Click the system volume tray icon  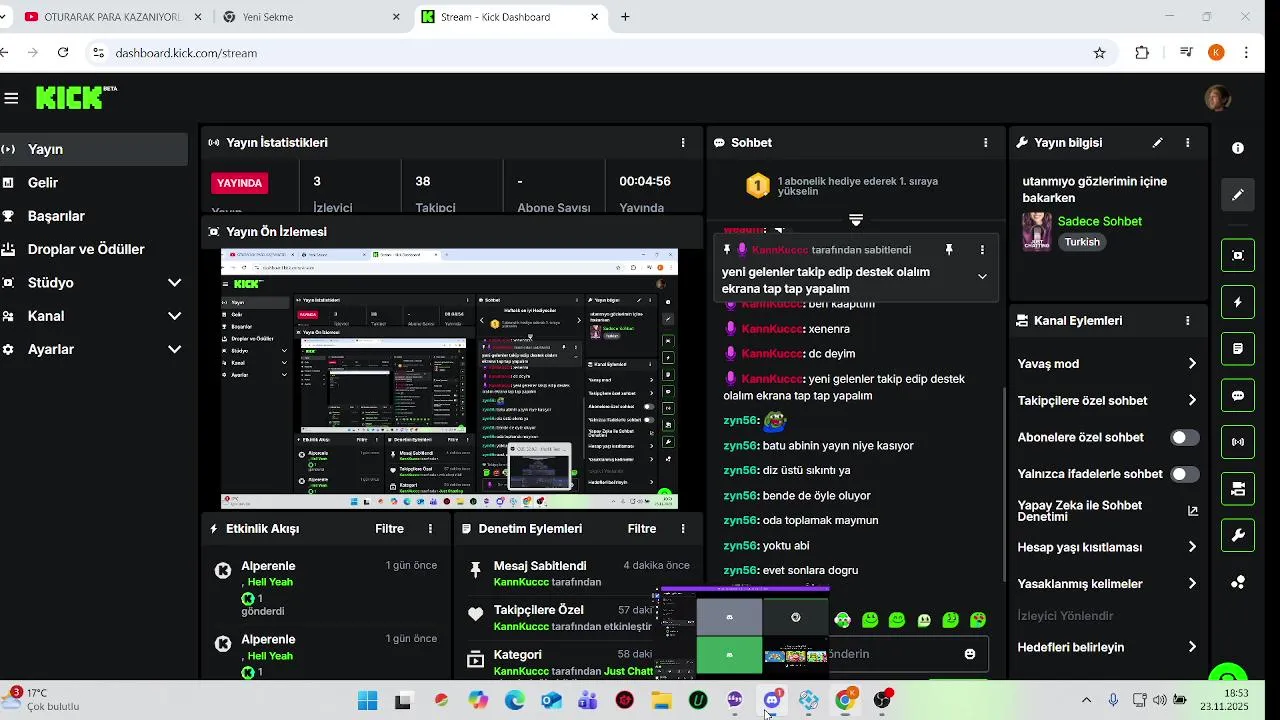pyautogui.click(x=1159, y=700)
